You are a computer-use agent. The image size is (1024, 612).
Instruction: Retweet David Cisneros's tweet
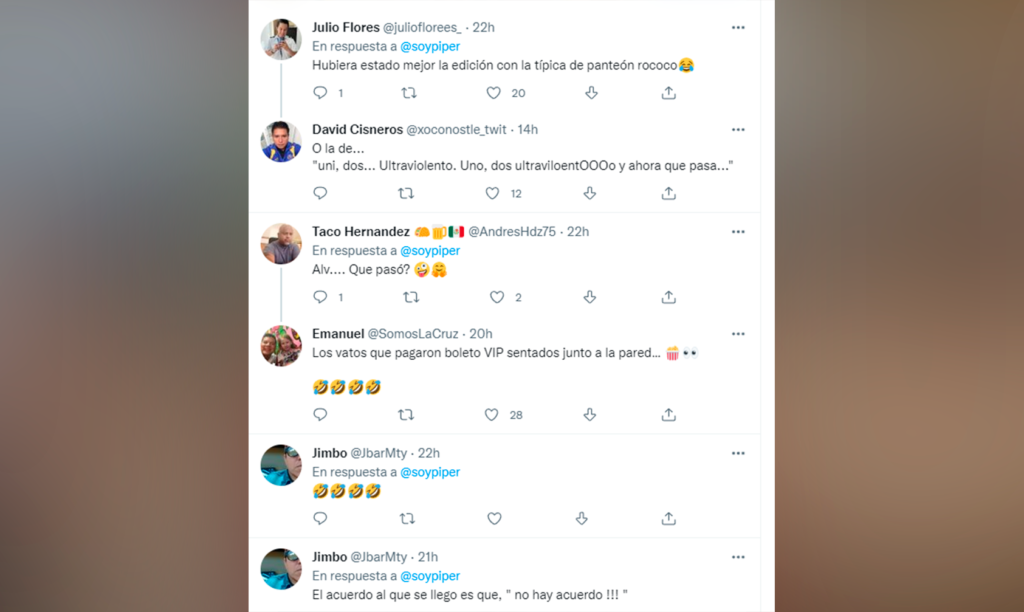[406, 193]
